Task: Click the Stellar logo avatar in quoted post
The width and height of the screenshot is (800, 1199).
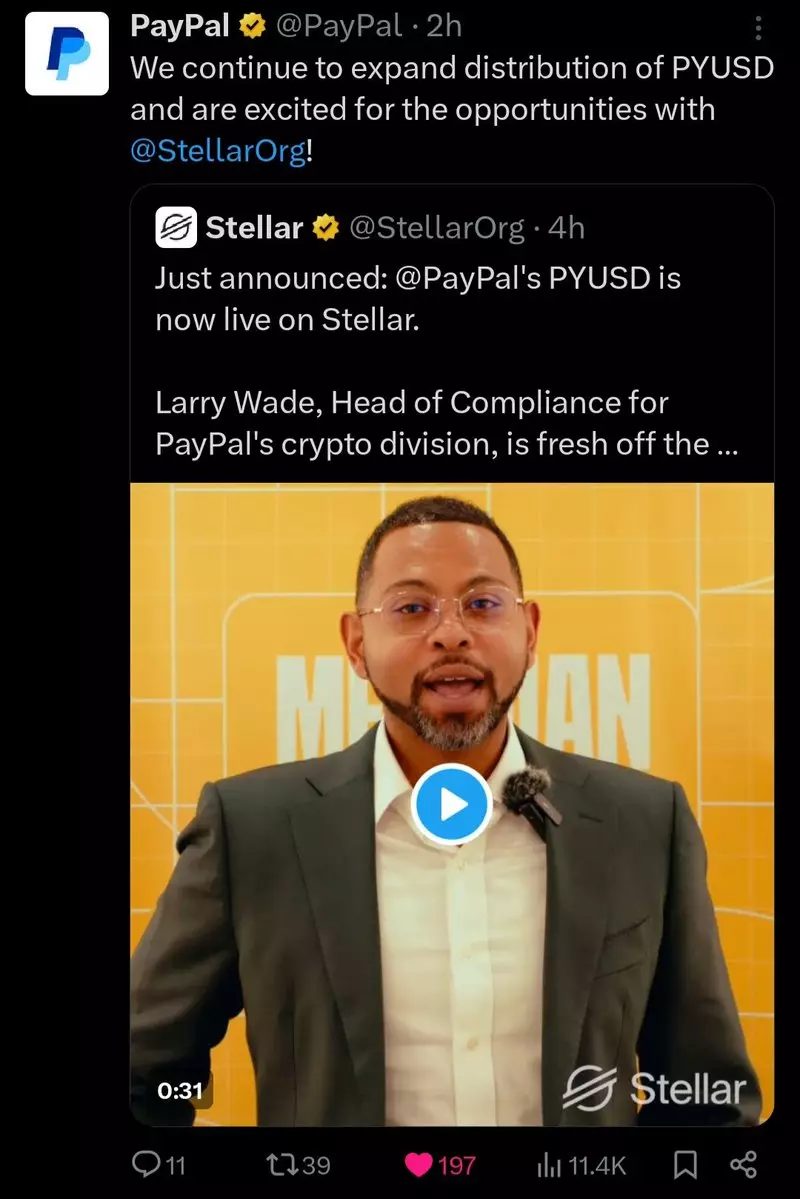Action: point(176,227)
